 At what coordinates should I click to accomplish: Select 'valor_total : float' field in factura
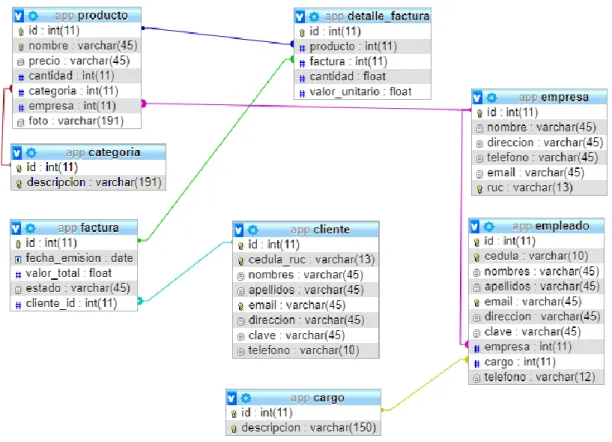[74, 273]
